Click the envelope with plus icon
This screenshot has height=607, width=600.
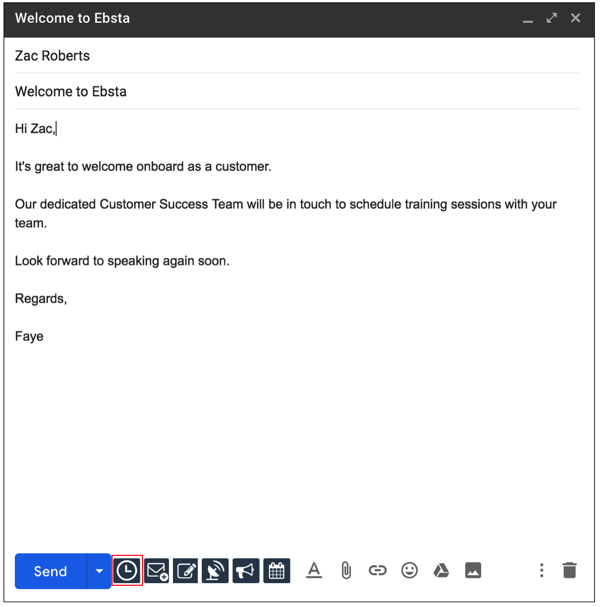coord(157,570)
